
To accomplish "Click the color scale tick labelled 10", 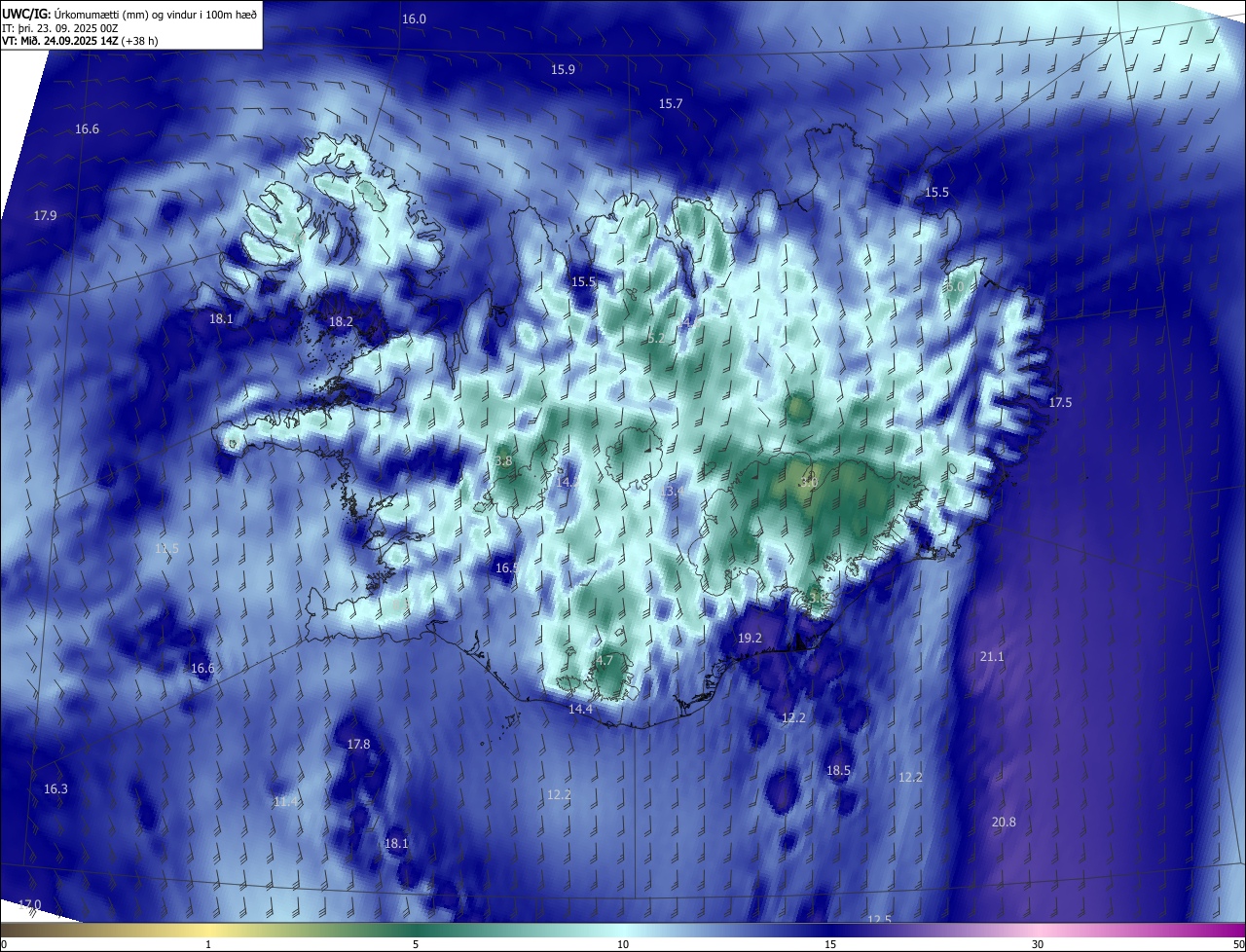I will click(623, 944).
